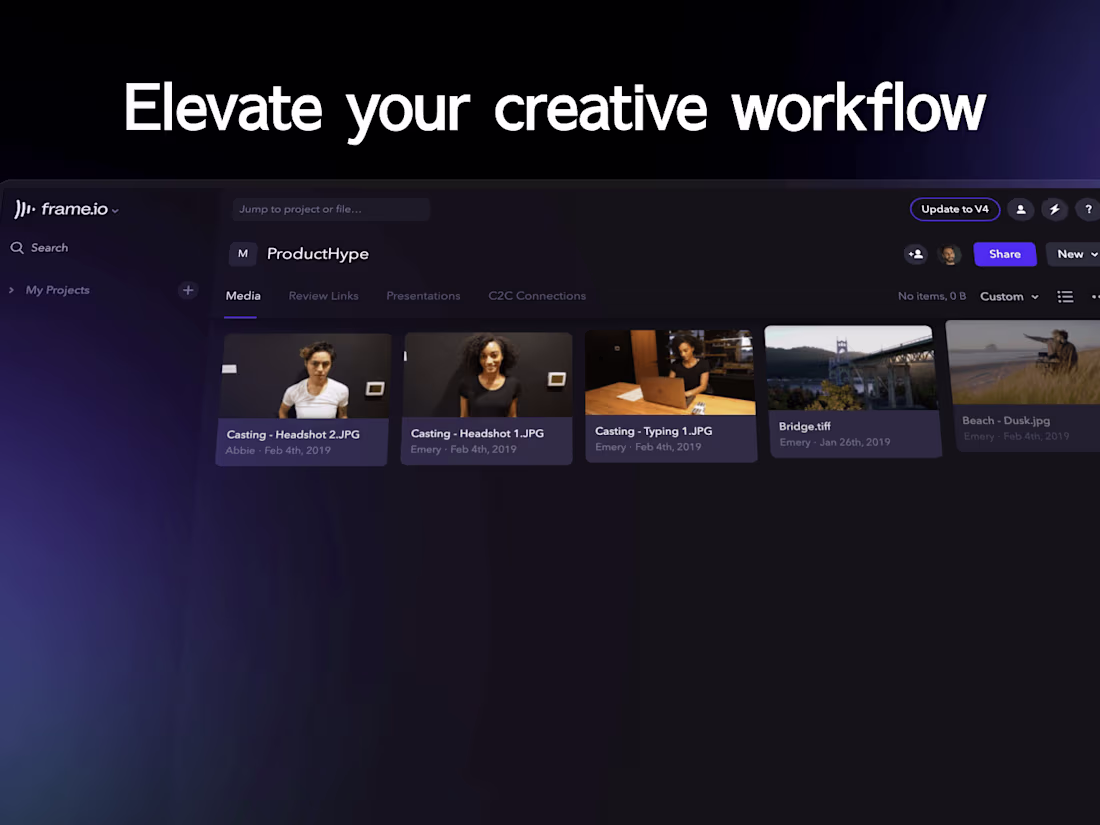Open quick actions with the lightning bolt icon
This screenshot has height=825, width=1100.
coord(1054,209)
